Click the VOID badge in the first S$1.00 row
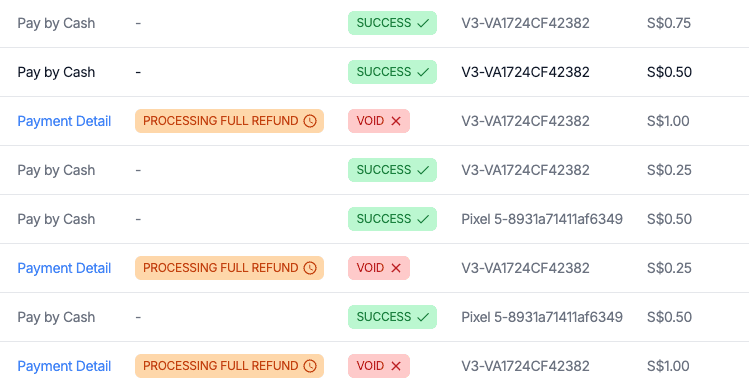The image size is (749, 390). tap(379, 121)
